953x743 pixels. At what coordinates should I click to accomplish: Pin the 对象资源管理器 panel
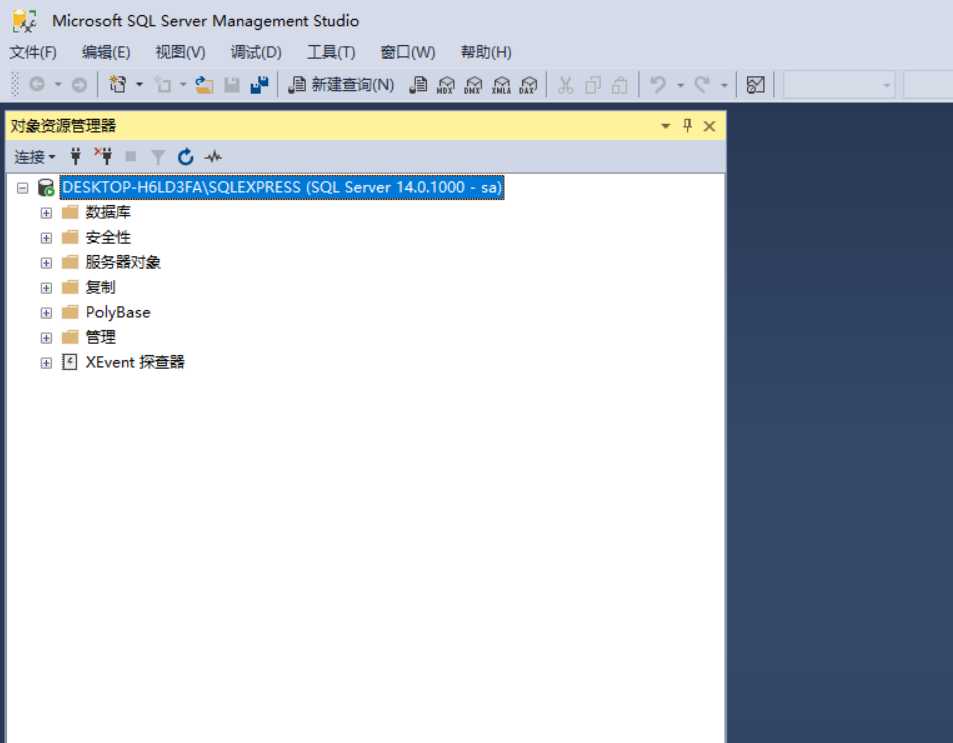[687, 125]
